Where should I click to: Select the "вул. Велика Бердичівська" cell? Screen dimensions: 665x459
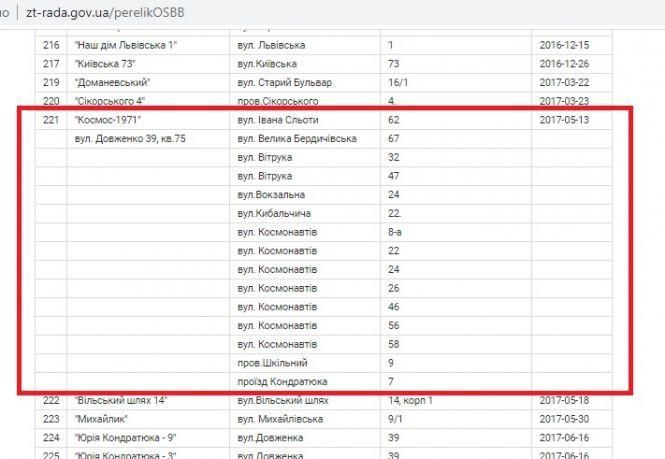coord(297,138)
